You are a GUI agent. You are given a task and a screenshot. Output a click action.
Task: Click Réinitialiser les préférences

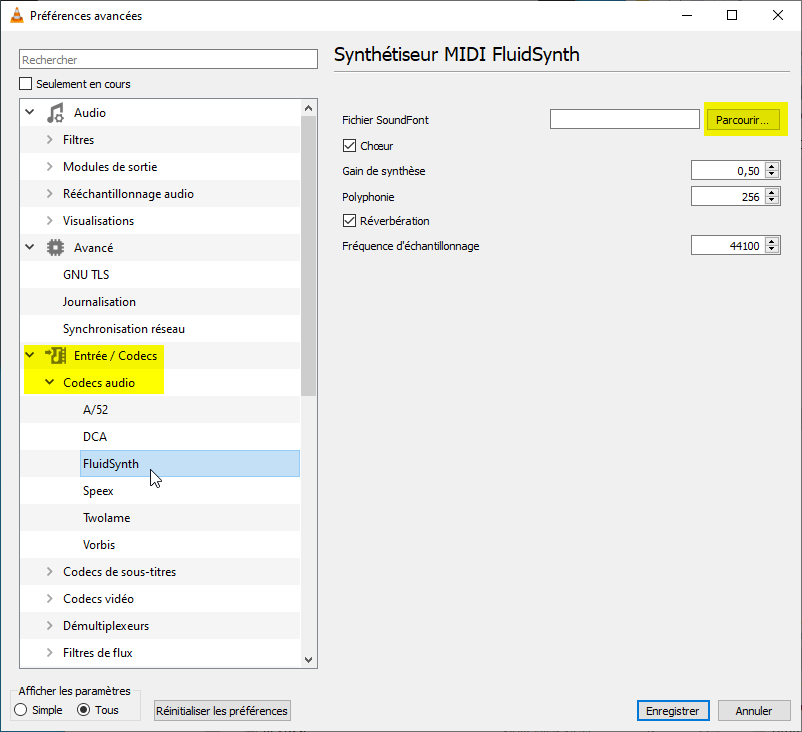(x=222, y=711)
